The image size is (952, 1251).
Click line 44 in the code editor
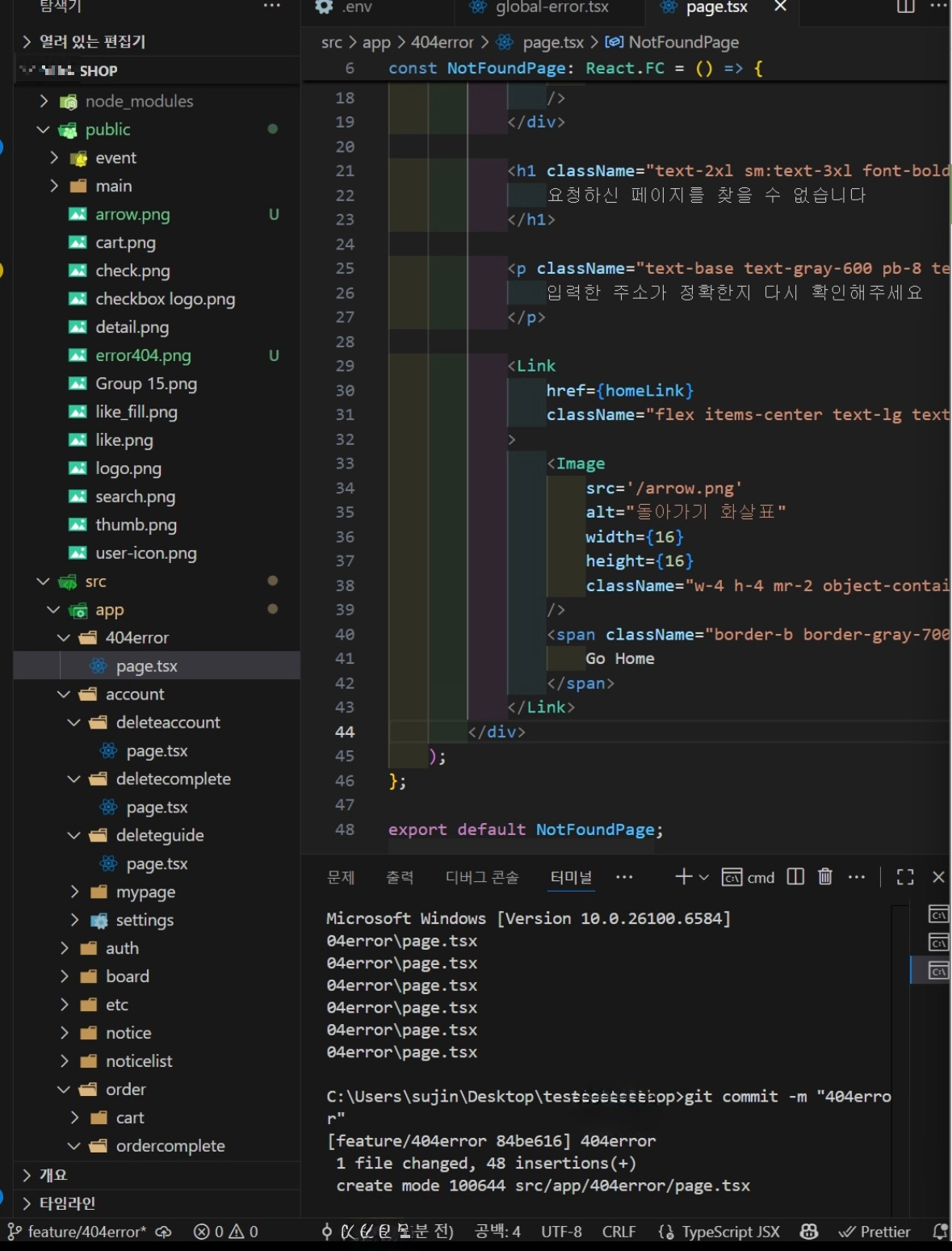(x=626, y=732)
